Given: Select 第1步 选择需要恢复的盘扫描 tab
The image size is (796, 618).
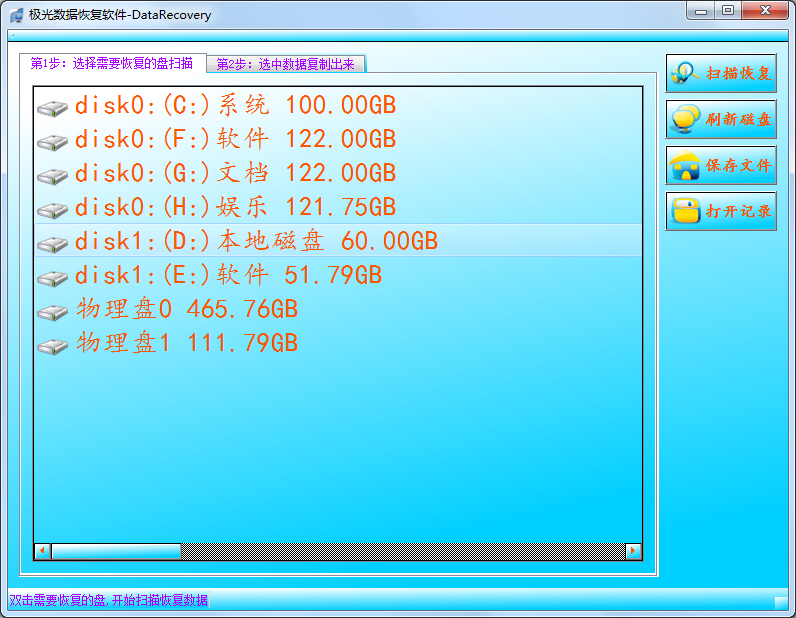Looking at the screenshot, I should click(112, 63).
